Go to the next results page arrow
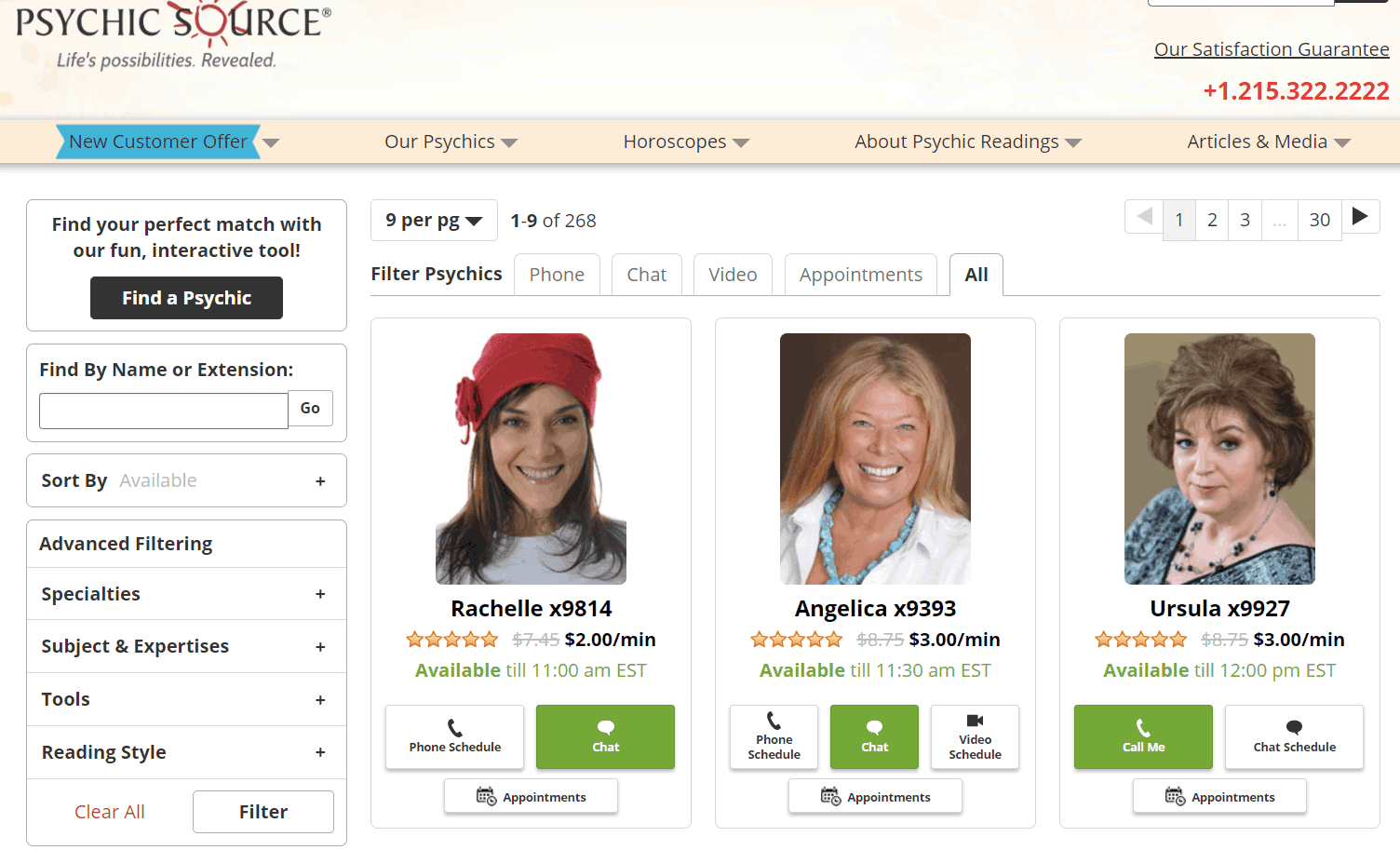1400x850 pixels. tap(1360, 217)
